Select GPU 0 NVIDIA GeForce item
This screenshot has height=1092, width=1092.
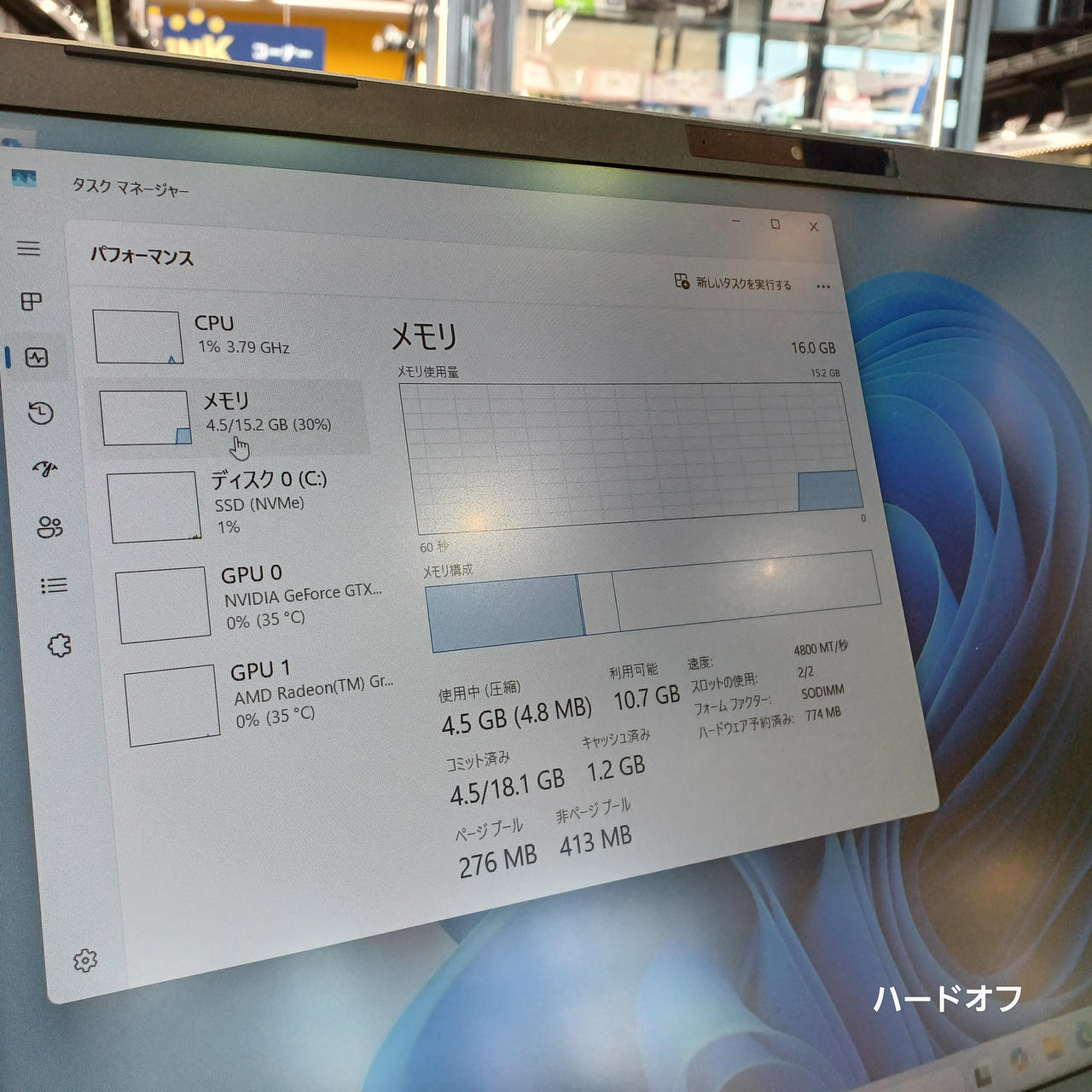(x=253, y=601)
